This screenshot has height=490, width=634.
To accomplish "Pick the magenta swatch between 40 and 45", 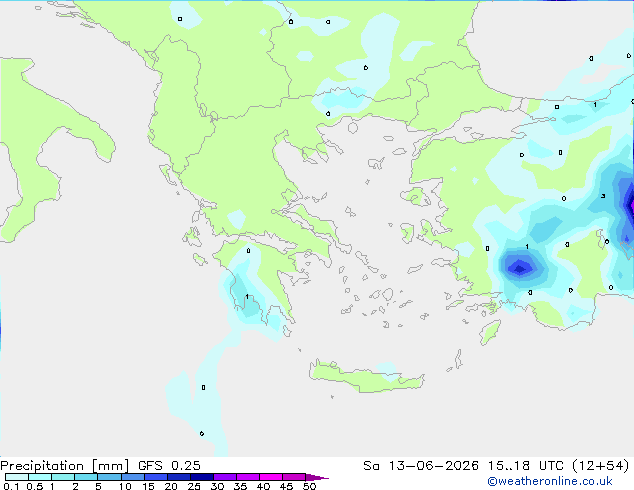I will click(x=271, y=477).
